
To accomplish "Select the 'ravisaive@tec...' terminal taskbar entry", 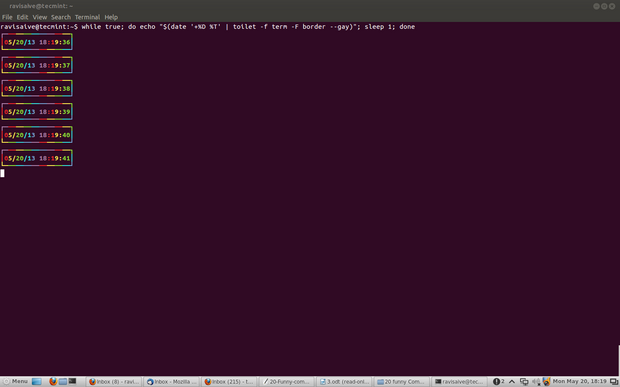I will [x=459, y=382].
